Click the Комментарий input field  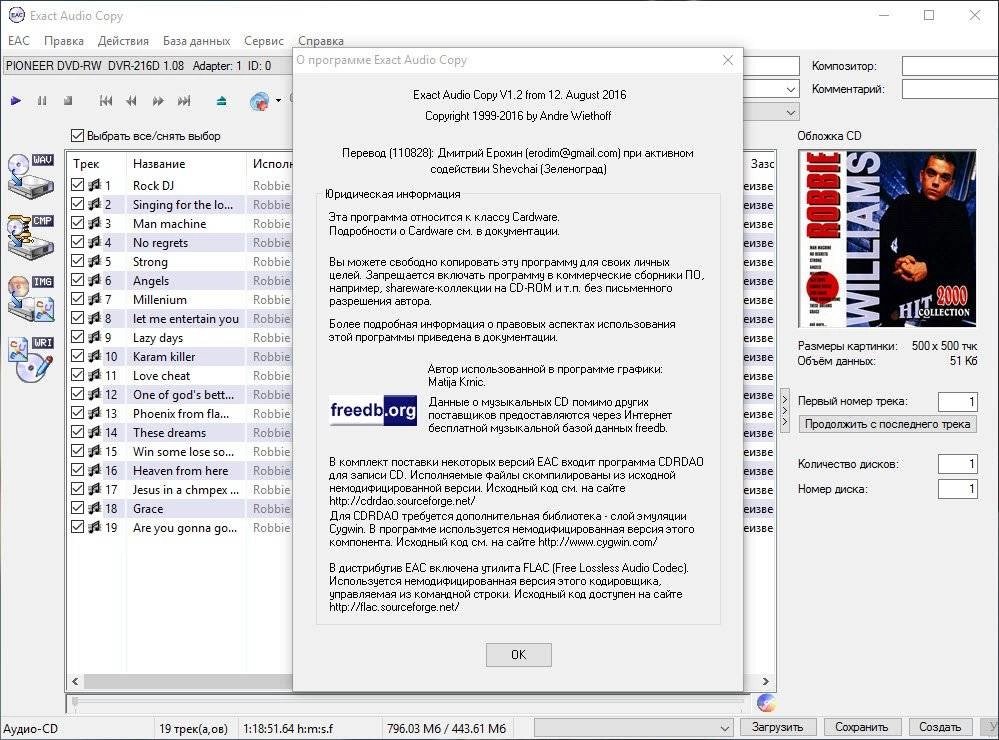(x=951, y=89)
